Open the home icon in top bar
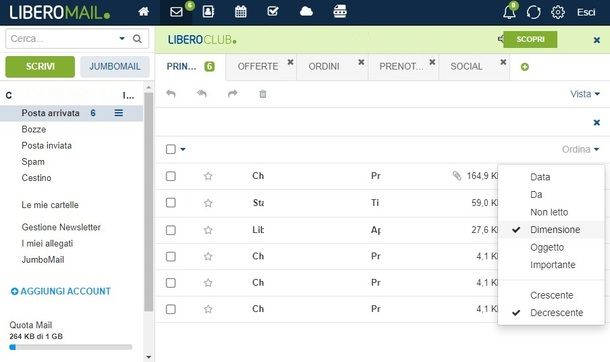 (x=144, y=12)
